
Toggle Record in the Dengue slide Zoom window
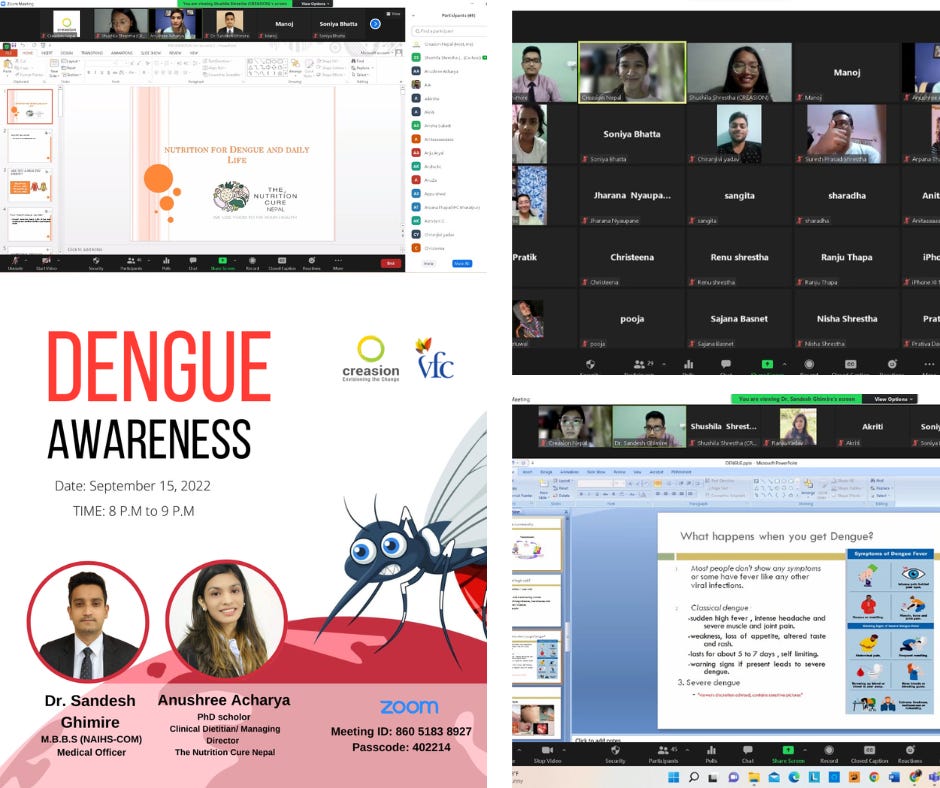pos(828,754)
